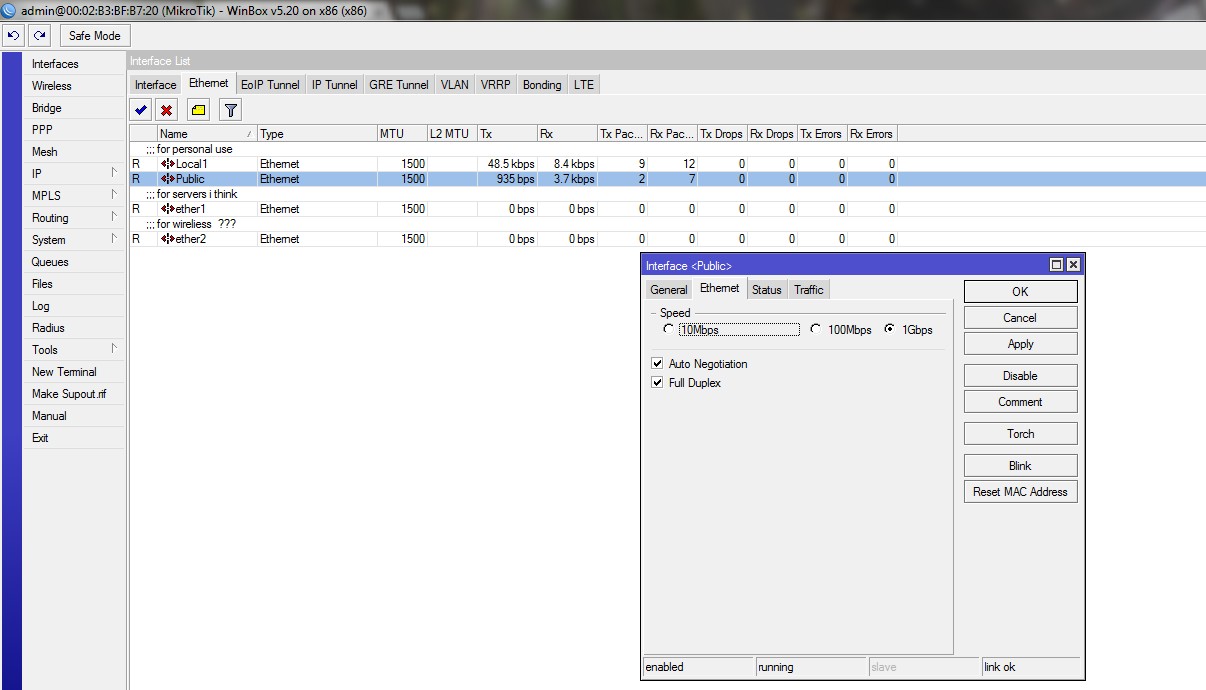
Task: Select the ether2 interface row
Action: [x=513, y=239]
